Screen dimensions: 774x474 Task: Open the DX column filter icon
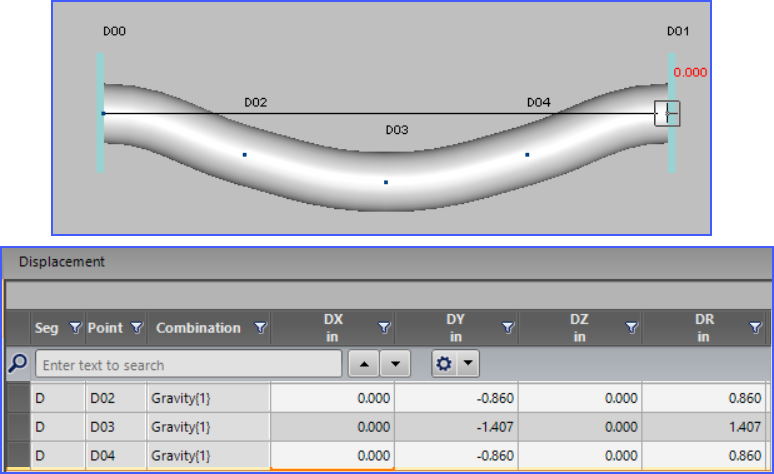[x=384, y=327]
